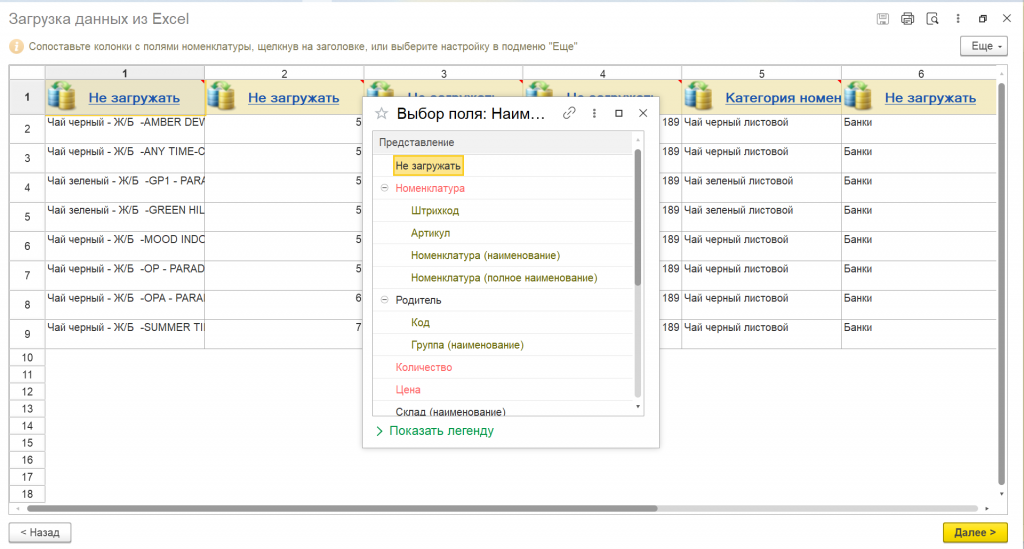This screenshot has height=549, width=1024.
Task: Click Чай черный листовой cell in row 2
Action: coord(761,129)
